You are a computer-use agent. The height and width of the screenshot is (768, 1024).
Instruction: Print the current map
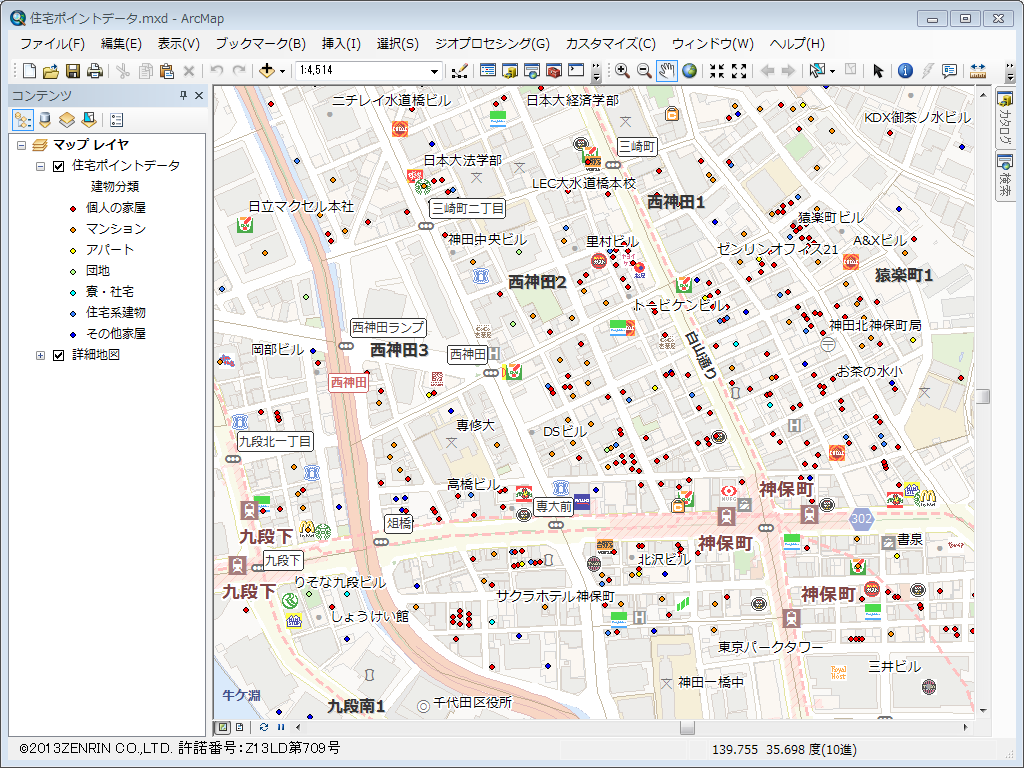point(95,71)
